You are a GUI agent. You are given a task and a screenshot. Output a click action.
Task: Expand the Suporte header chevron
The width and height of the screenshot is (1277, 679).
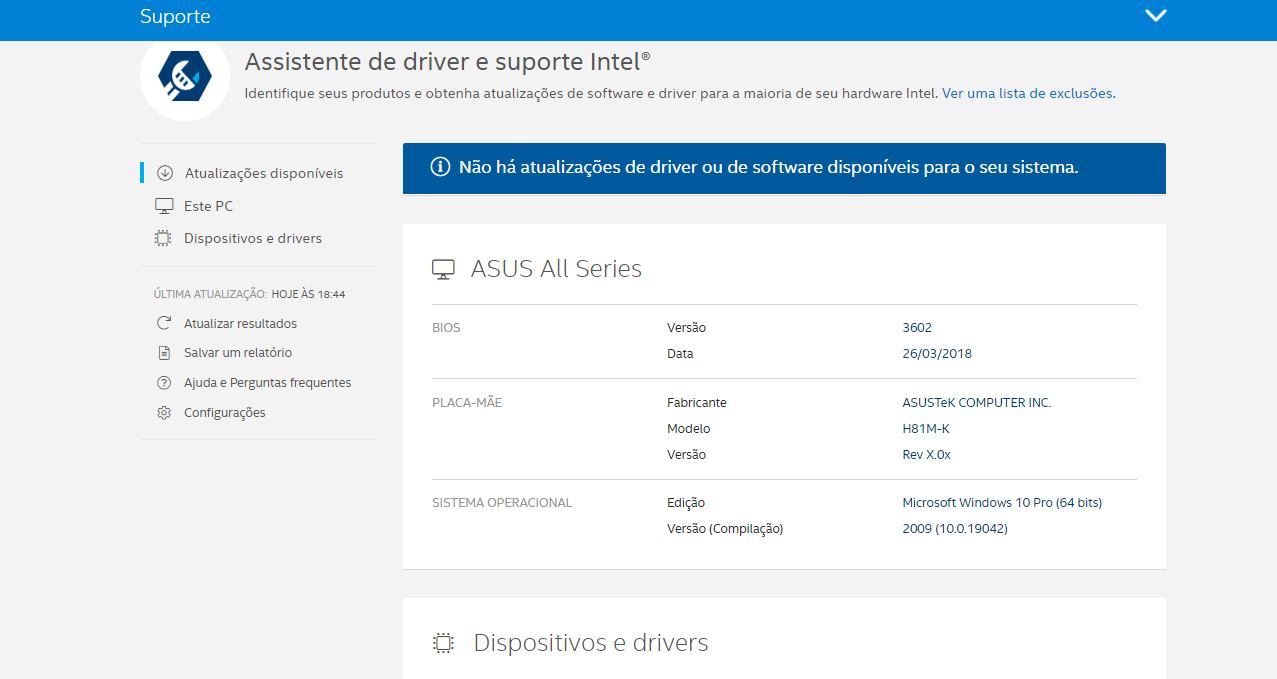coord(1156,16)
